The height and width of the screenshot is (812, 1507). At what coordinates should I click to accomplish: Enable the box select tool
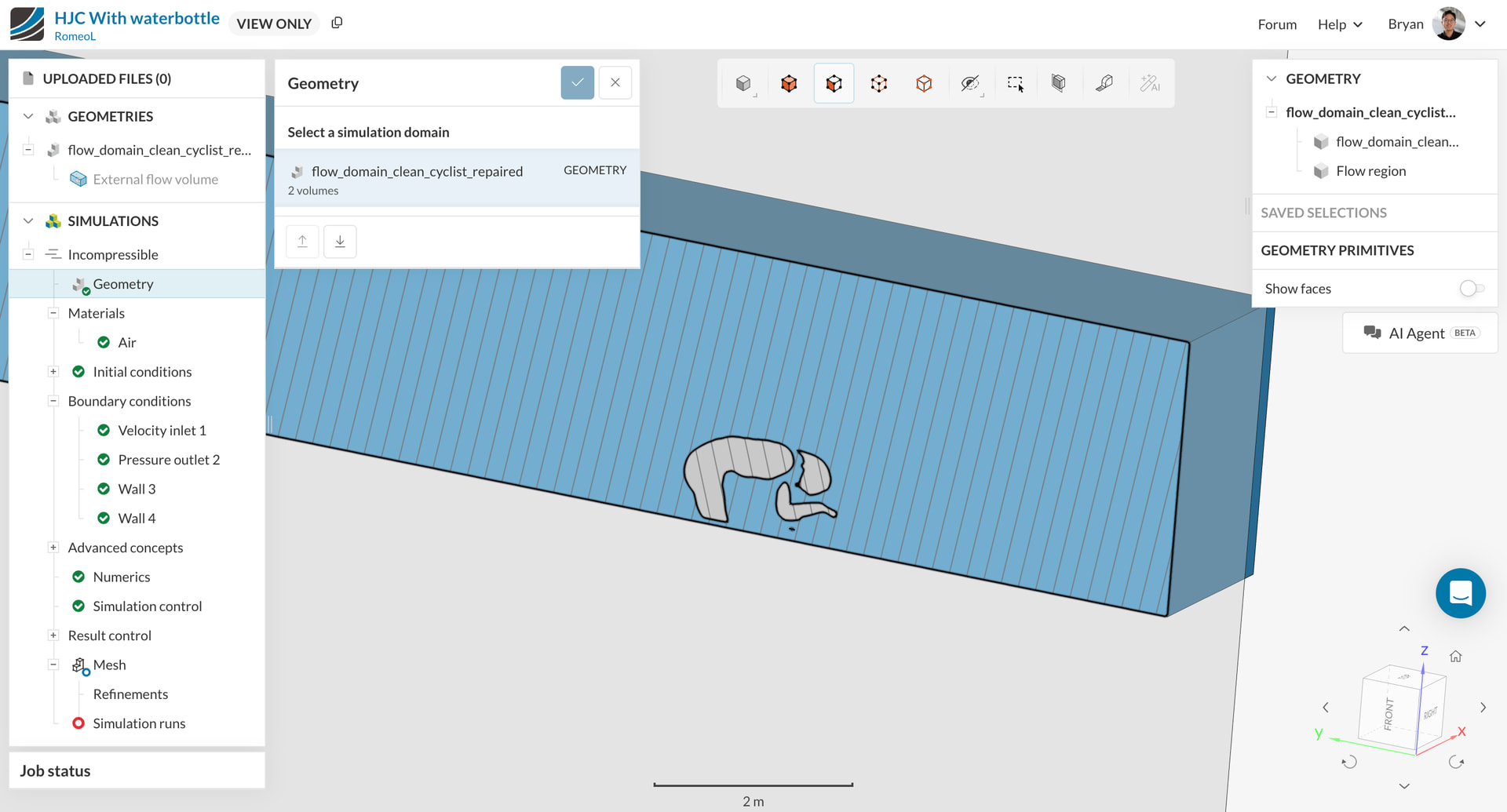click(x=1015, y=83)
